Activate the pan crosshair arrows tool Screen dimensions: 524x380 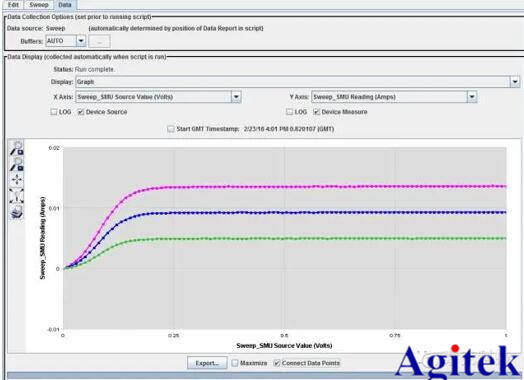[x=16, y=180]
